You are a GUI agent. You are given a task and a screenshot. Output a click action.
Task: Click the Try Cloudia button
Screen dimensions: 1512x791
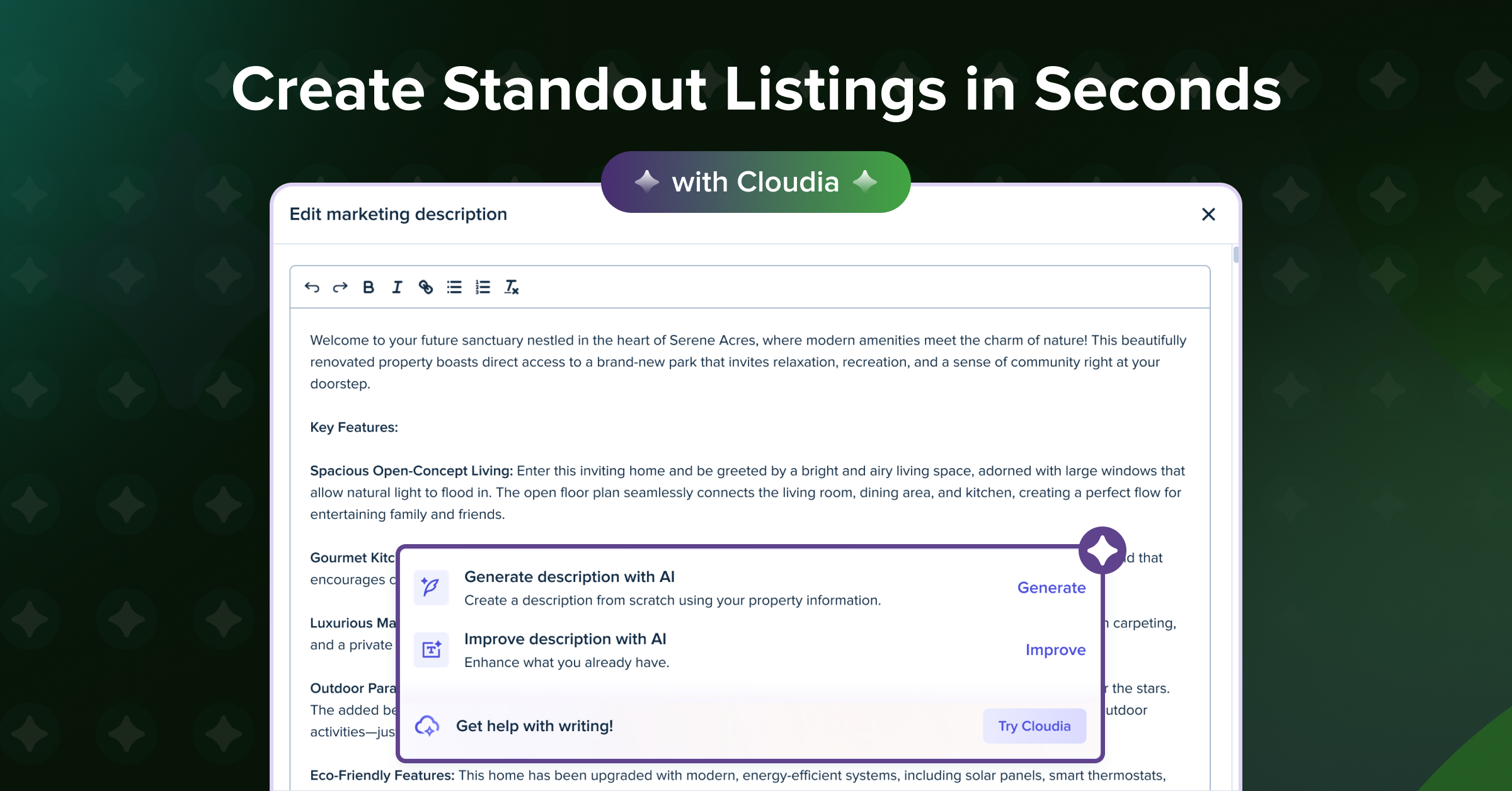point(1034,726)
